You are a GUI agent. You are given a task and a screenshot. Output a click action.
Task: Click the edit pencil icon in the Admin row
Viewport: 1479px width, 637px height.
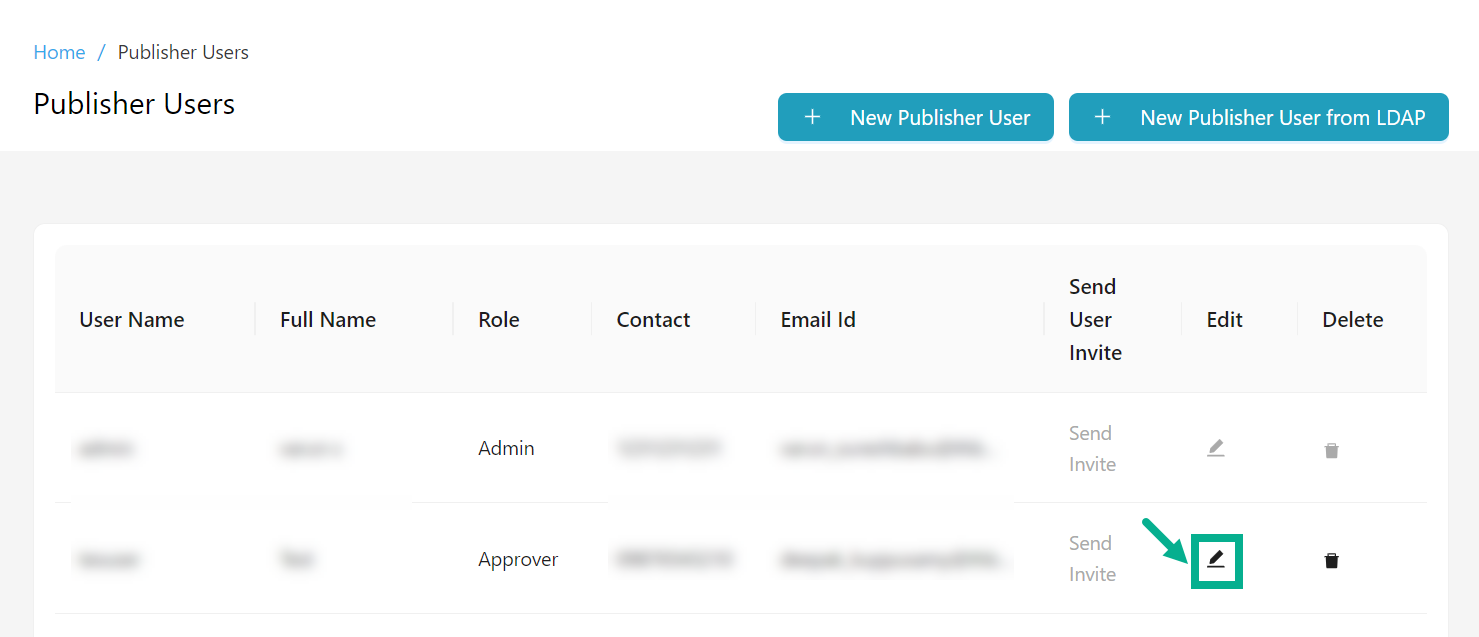pyautogui.click(x=1215, y=449)
